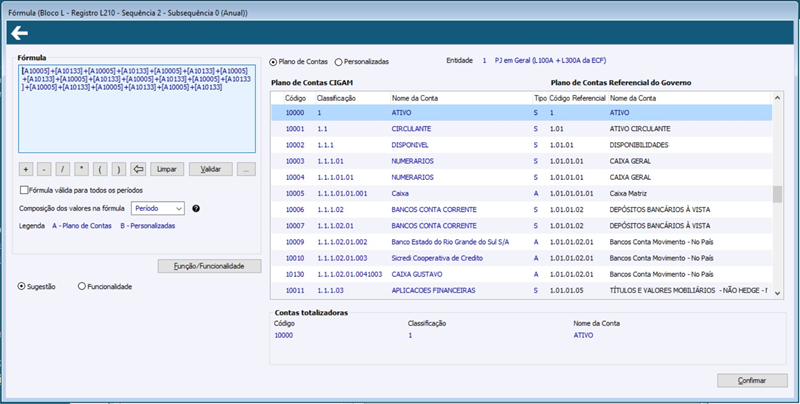Insert the plus operator
This screenshot has height=404, width=800.
(x=26, y=169)
